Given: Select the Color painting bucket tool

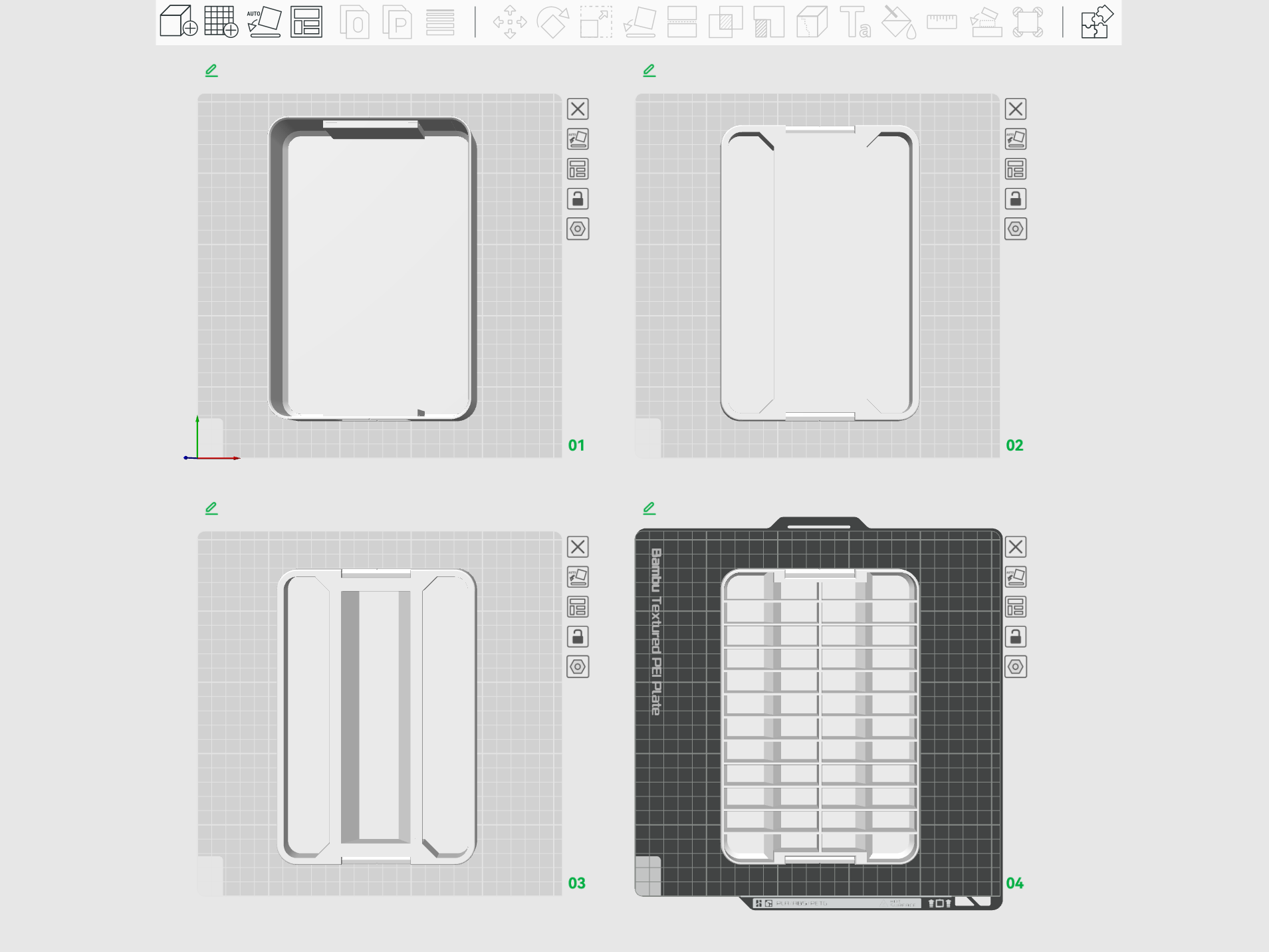Looking at the screenshot, I should (x=899, y=22).
